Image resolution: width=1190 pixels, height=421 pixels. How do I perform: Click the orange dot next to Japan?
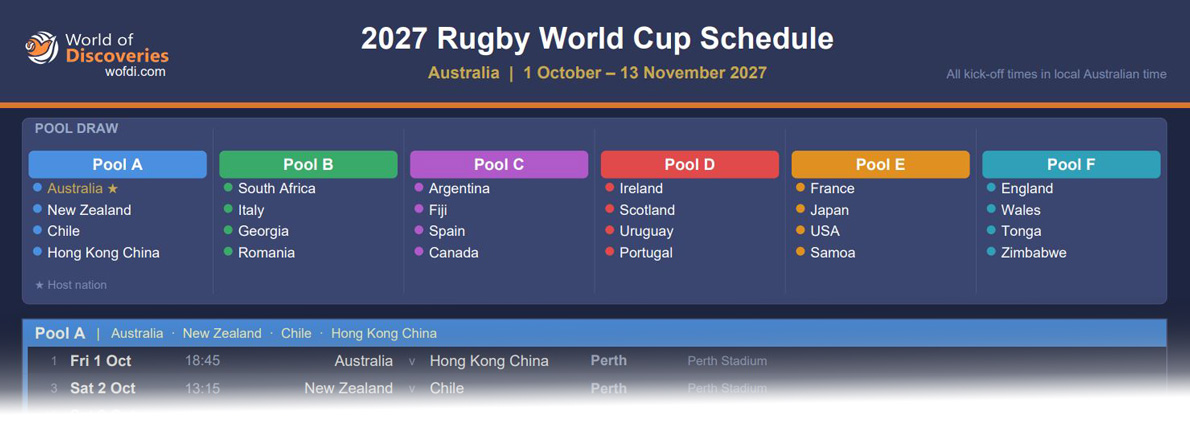800,209
